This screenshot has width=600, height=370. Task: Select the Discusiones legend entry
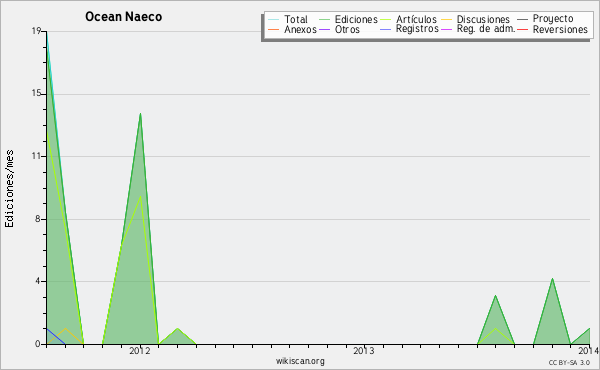point(475,19)
